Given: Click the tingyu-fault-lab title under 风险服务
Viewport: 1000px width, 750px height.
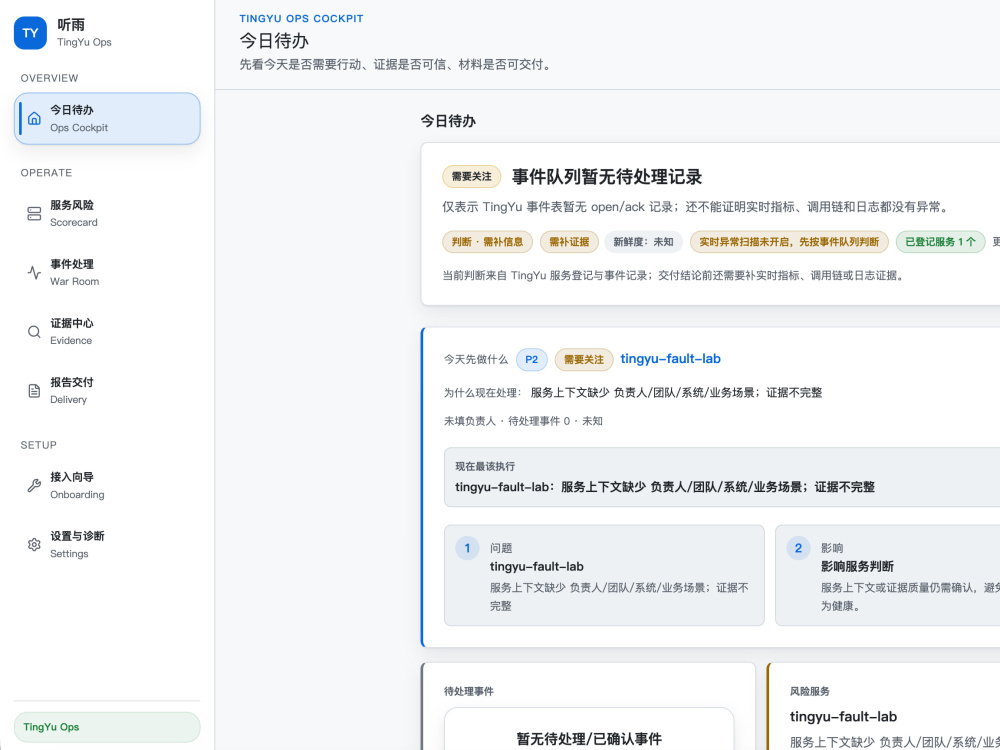Looking at the screenshot, I should [x=843, y=716].
